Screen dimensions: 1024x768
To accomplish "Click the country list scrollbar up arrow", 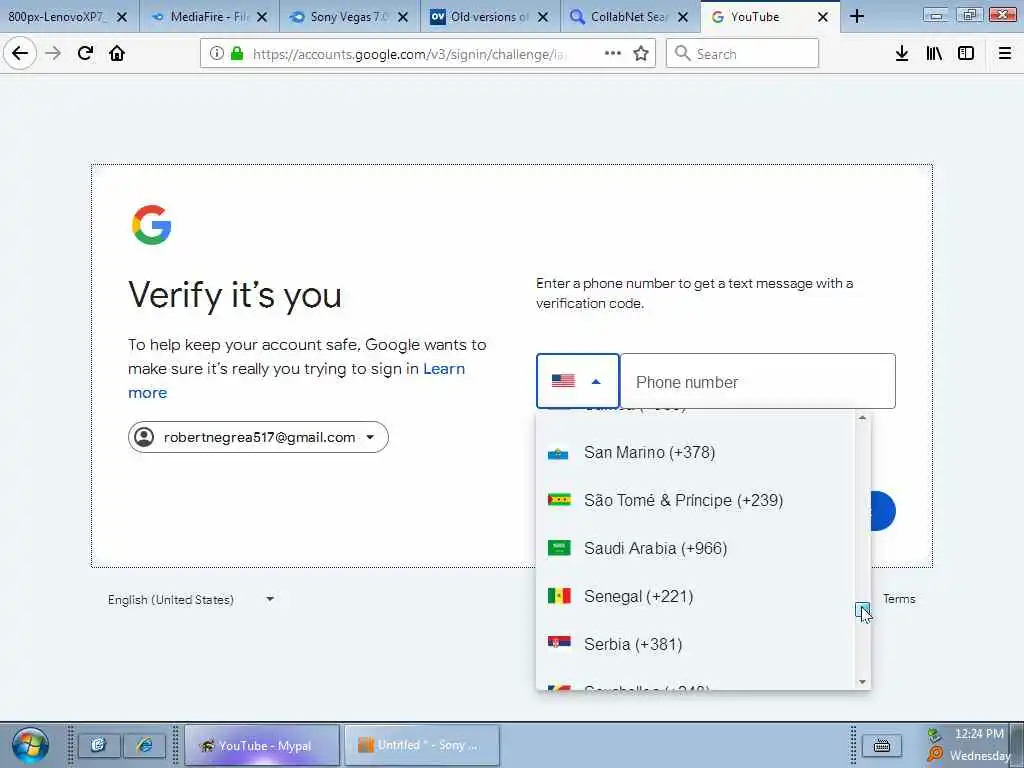I will coord(863,418).
